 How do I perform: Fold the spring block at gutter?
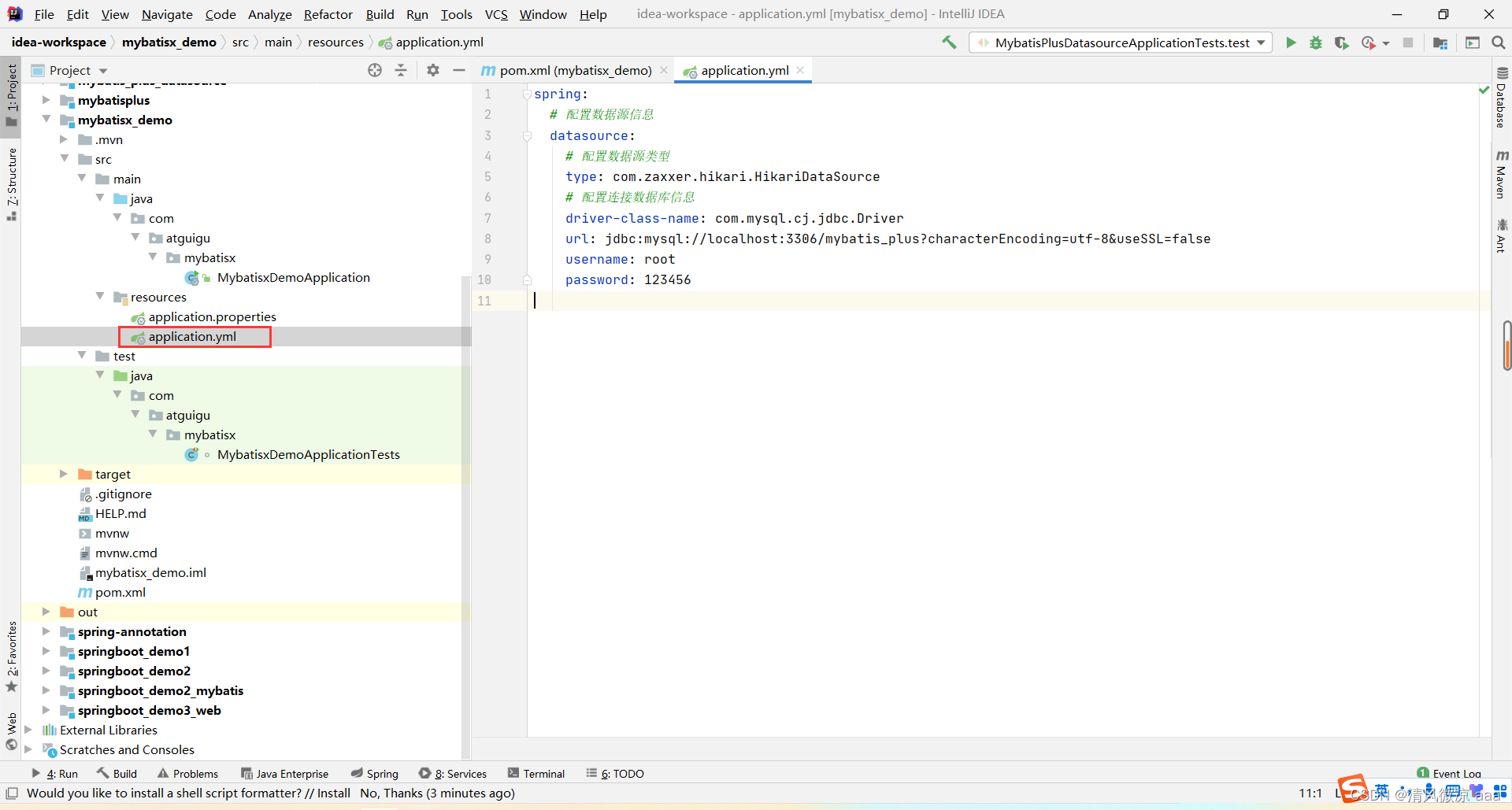[527, 94]
